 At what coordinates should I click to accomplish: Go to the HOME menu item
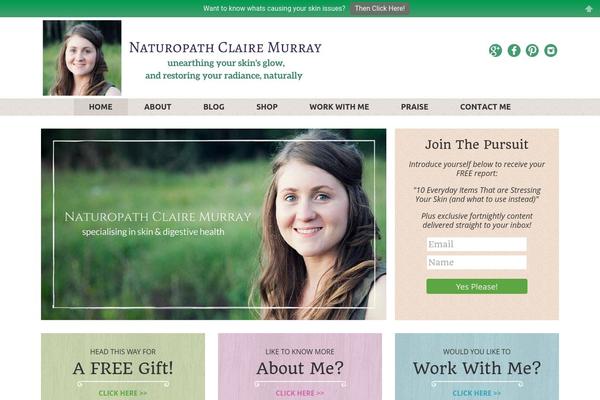[x=101, y=107]
